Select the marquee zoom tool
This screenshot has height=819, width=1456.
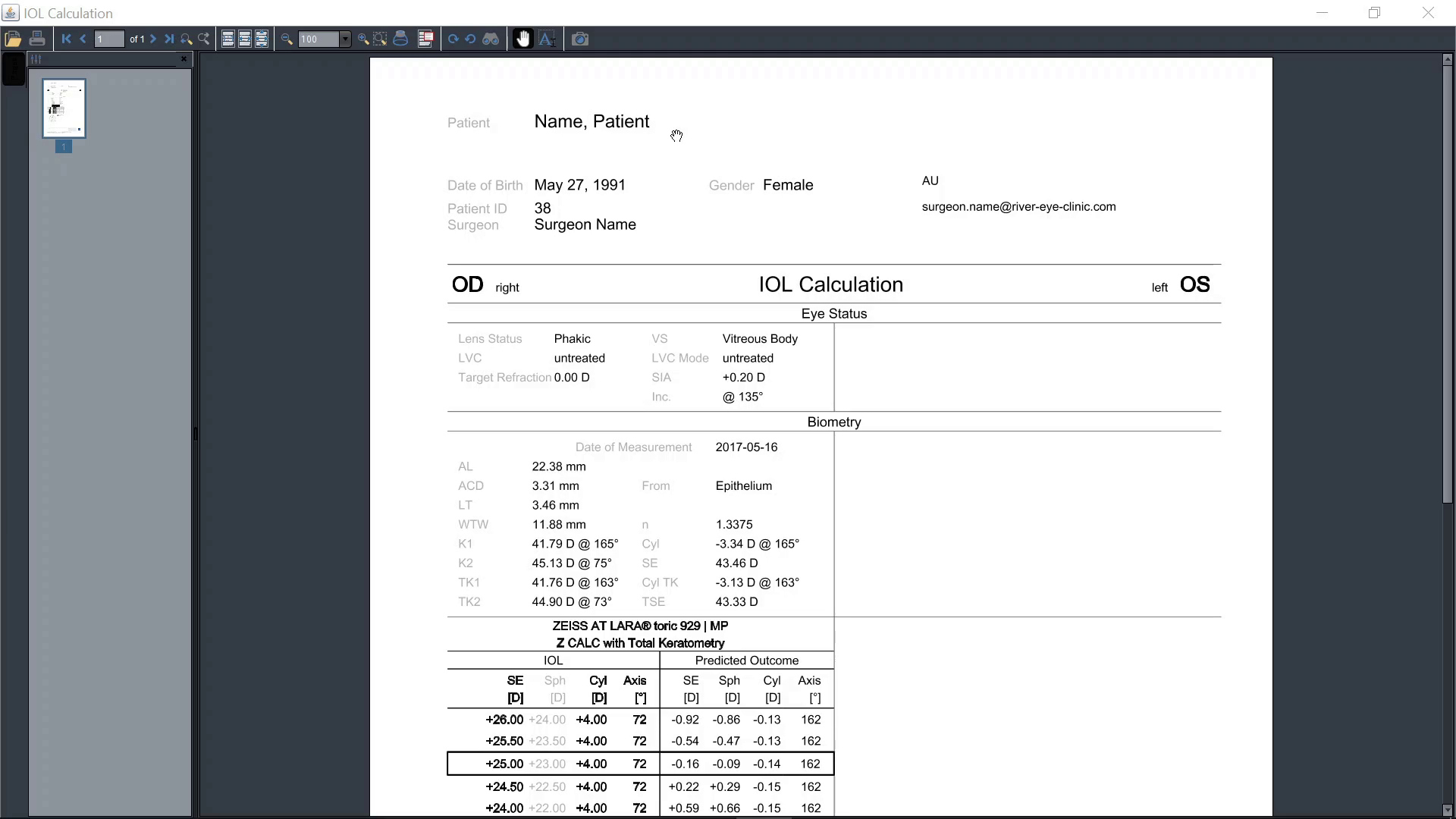(x=381, y=39)
